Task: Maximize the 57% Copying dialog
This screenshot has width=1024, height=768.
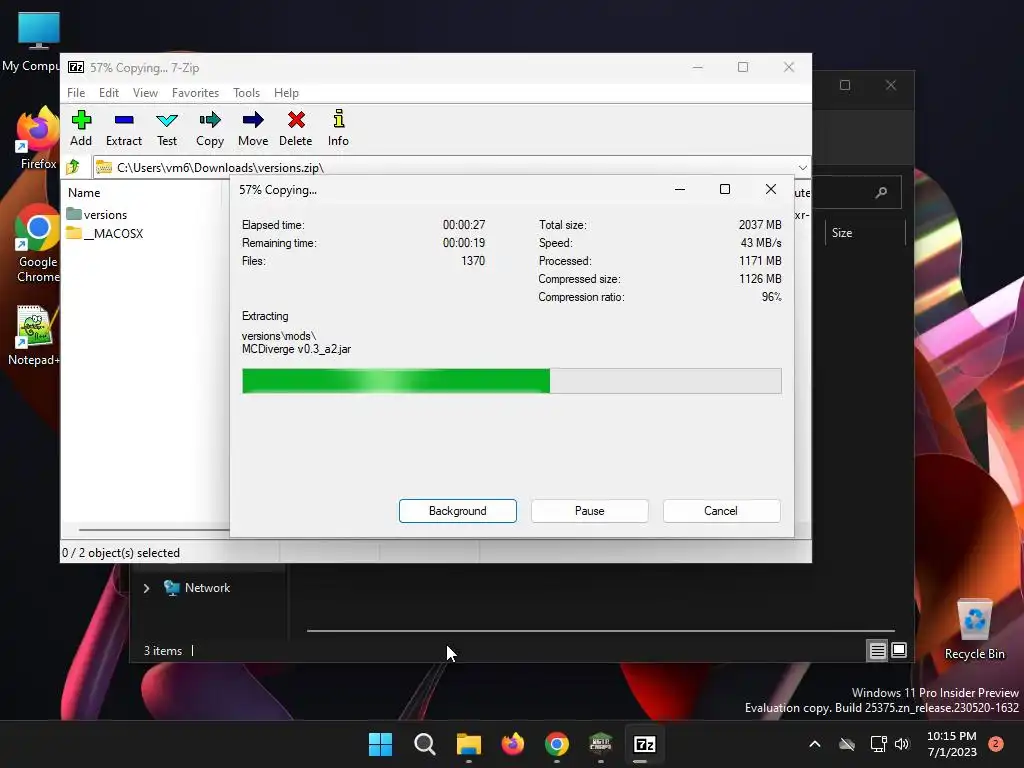Action: tap(725, 189)
